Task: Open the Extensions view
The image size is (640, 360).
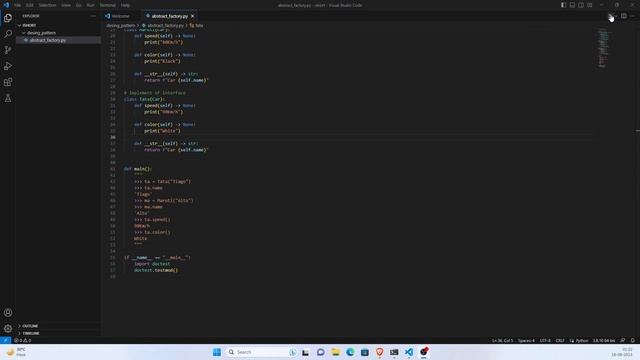Action: [x=8, y=82]
